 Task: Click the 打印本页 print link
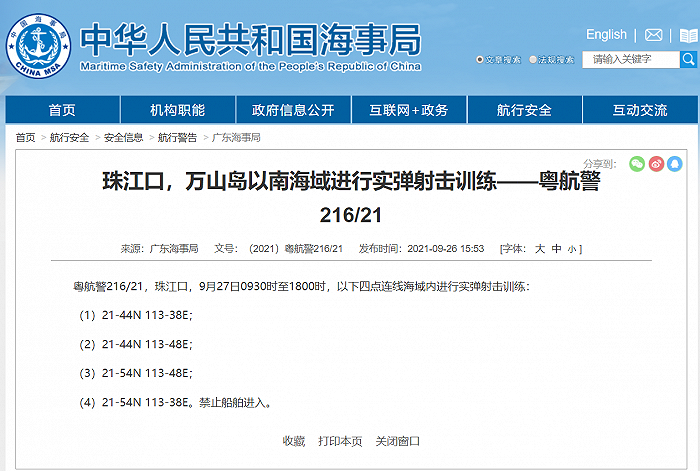pos(340,441)
